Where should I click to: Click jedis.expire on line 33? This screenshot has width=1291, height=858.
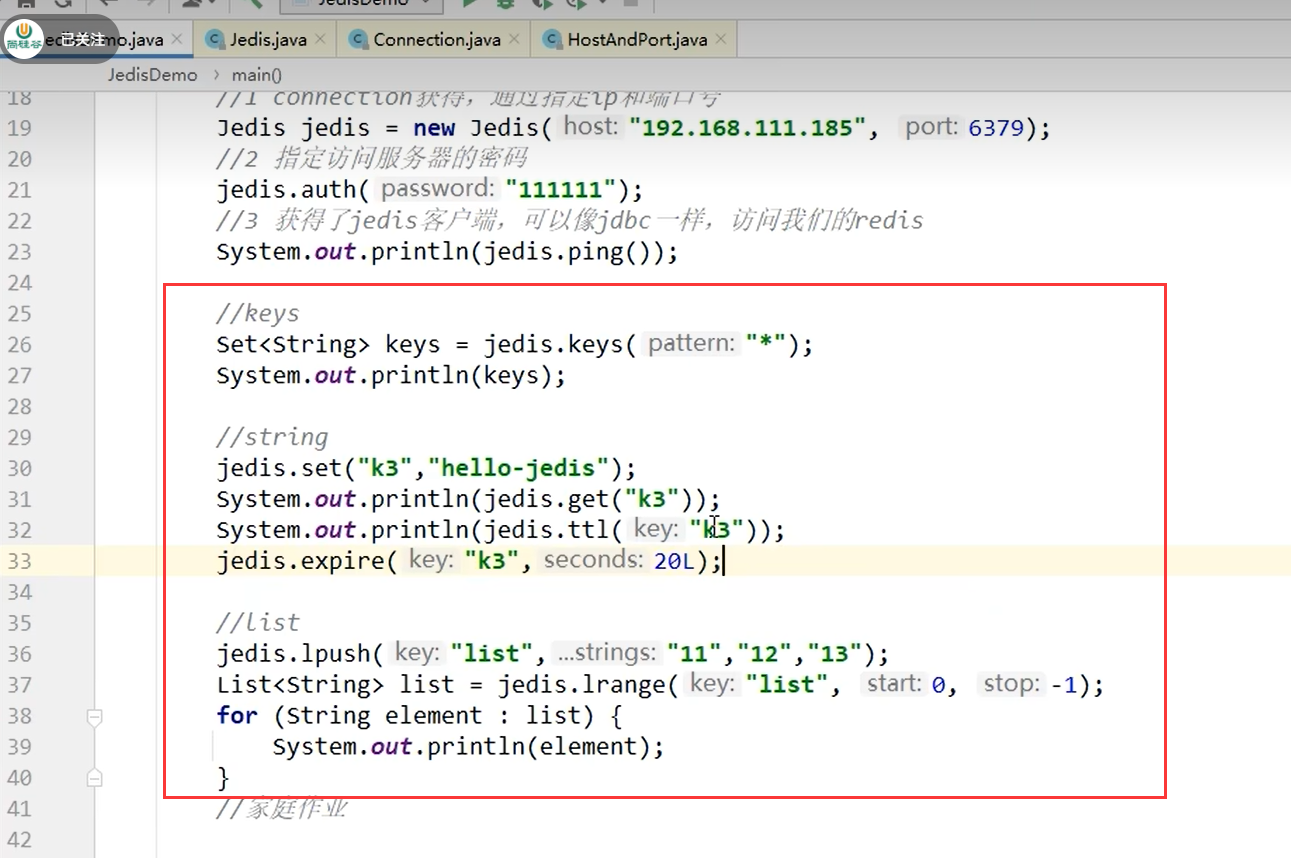pos(300,561)
